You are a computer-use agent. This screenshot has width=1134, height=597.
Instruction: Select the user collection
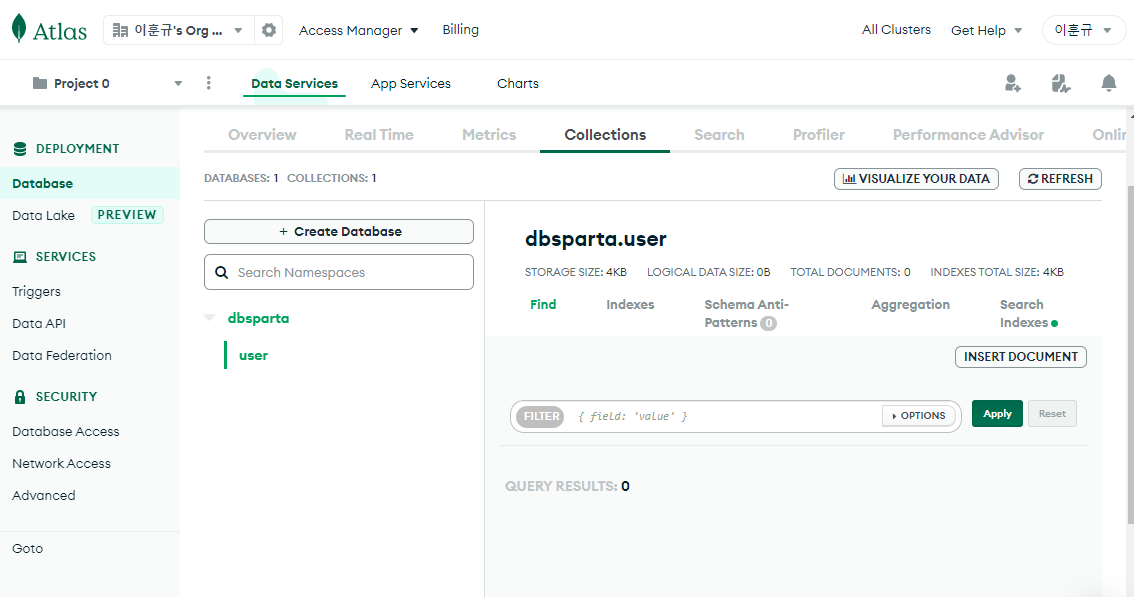point(253,355)
